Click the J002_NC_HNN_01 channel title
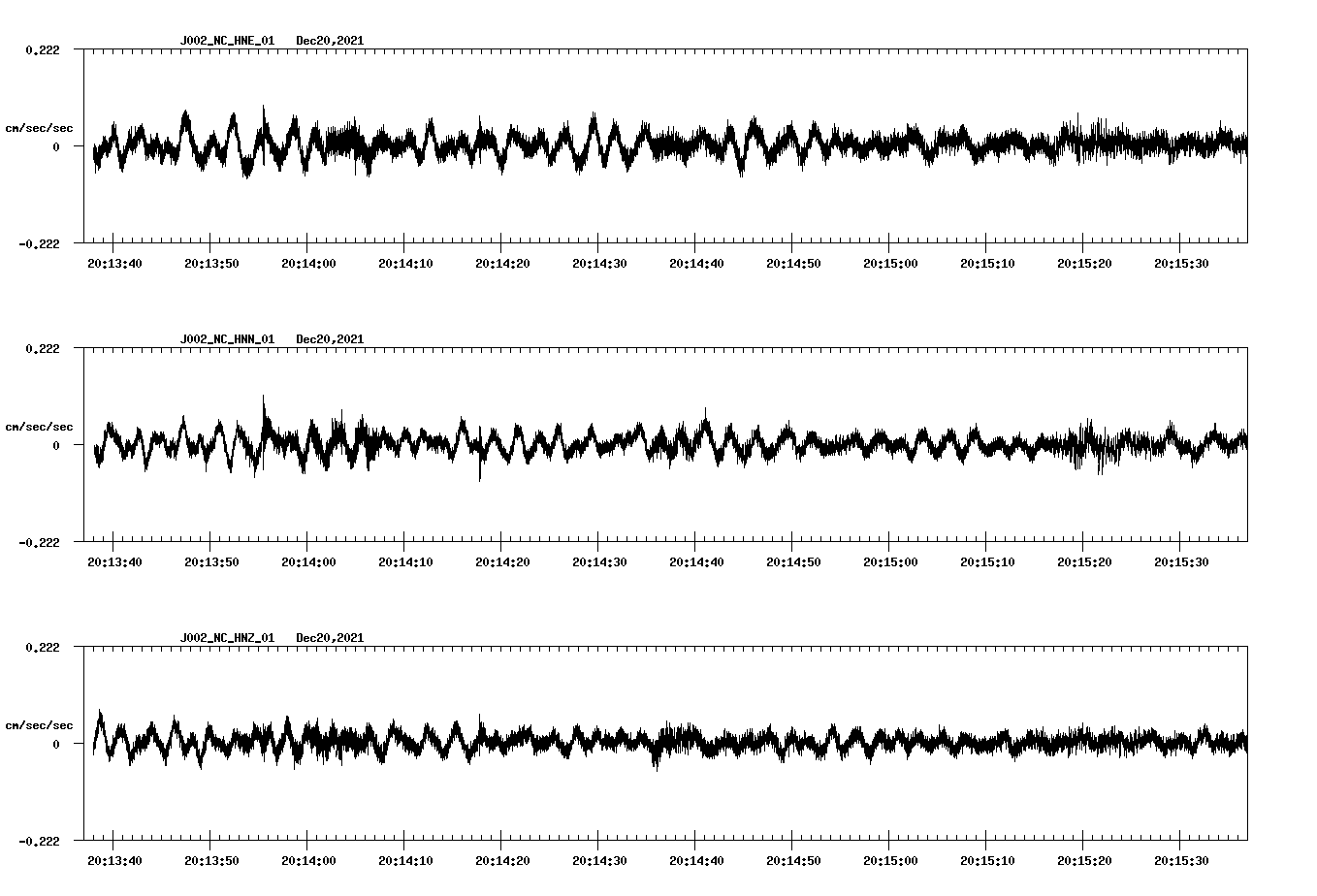Viewport: 1317px width, 896px height. pyautogui.click(x=227, y=339)
